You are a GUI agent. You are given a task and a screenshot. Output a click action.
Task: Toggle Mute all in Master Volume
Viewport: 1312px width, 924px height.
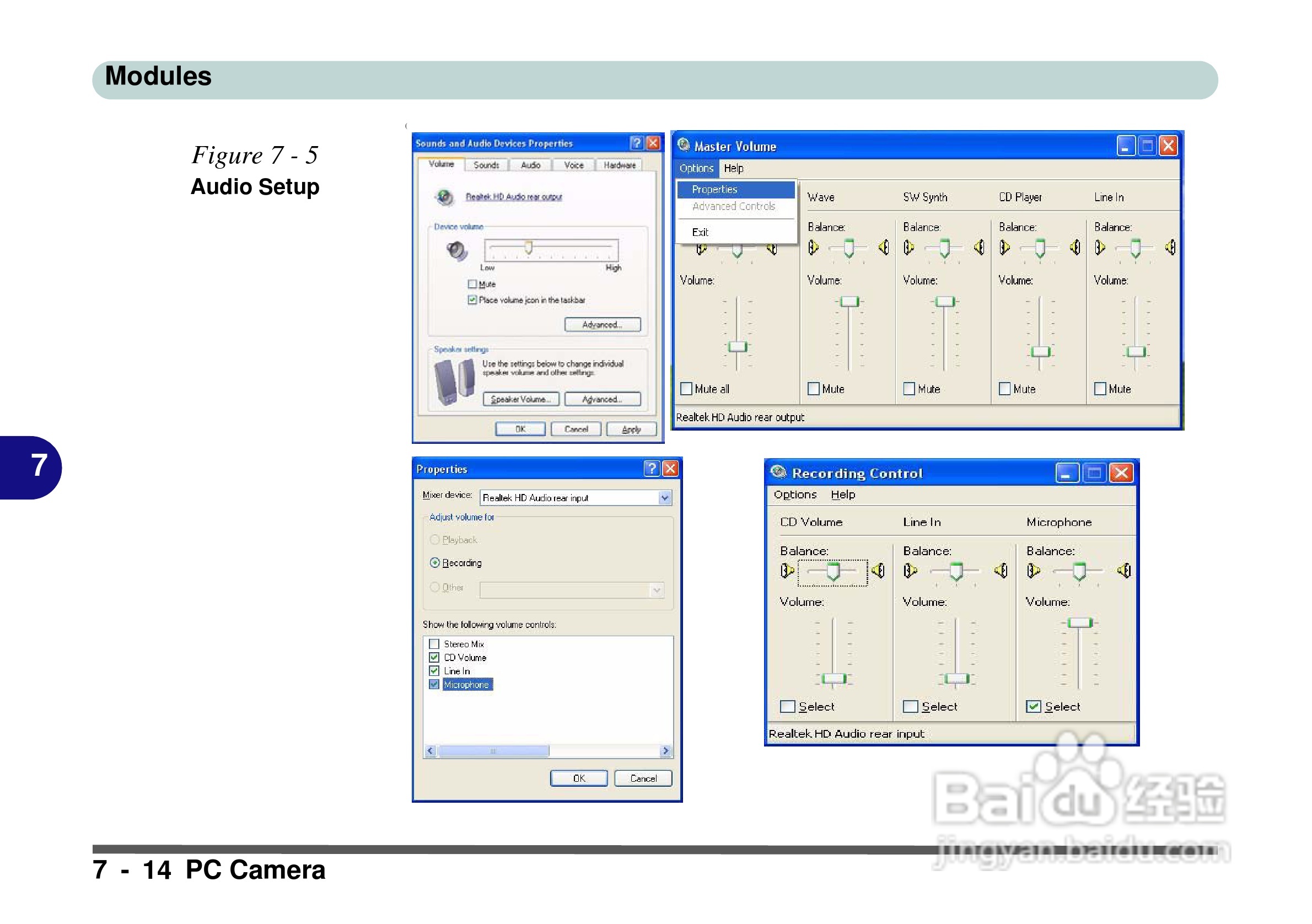[686, 389]
